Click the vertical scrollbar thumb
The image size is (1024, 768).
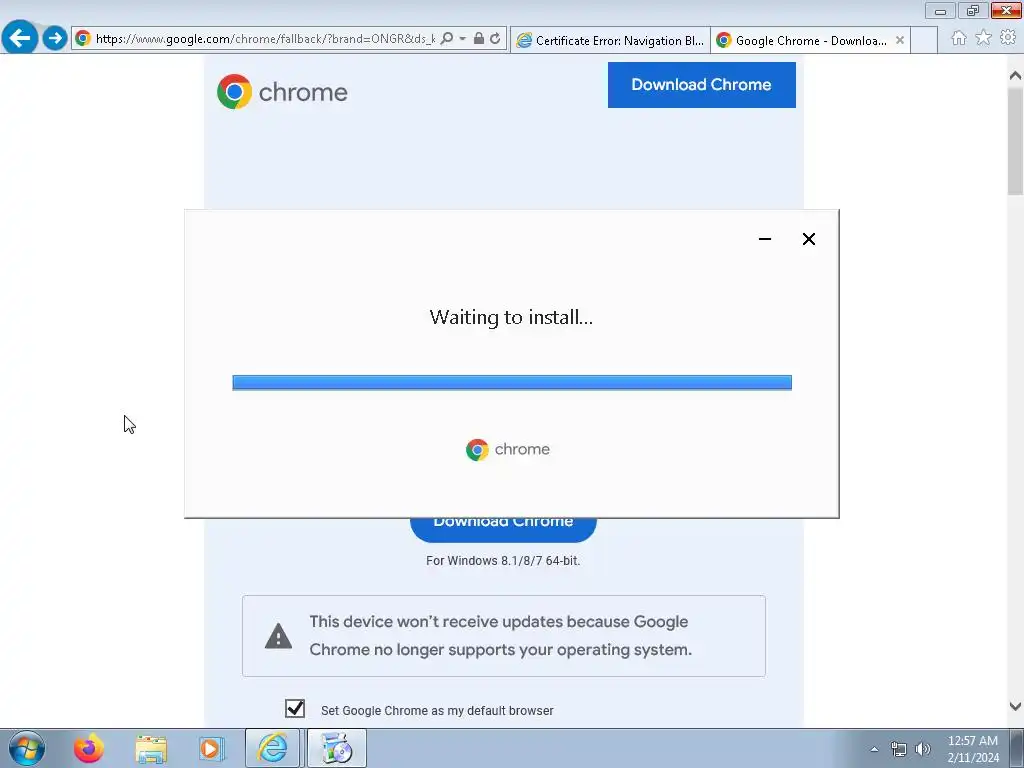coord(1015,140)
